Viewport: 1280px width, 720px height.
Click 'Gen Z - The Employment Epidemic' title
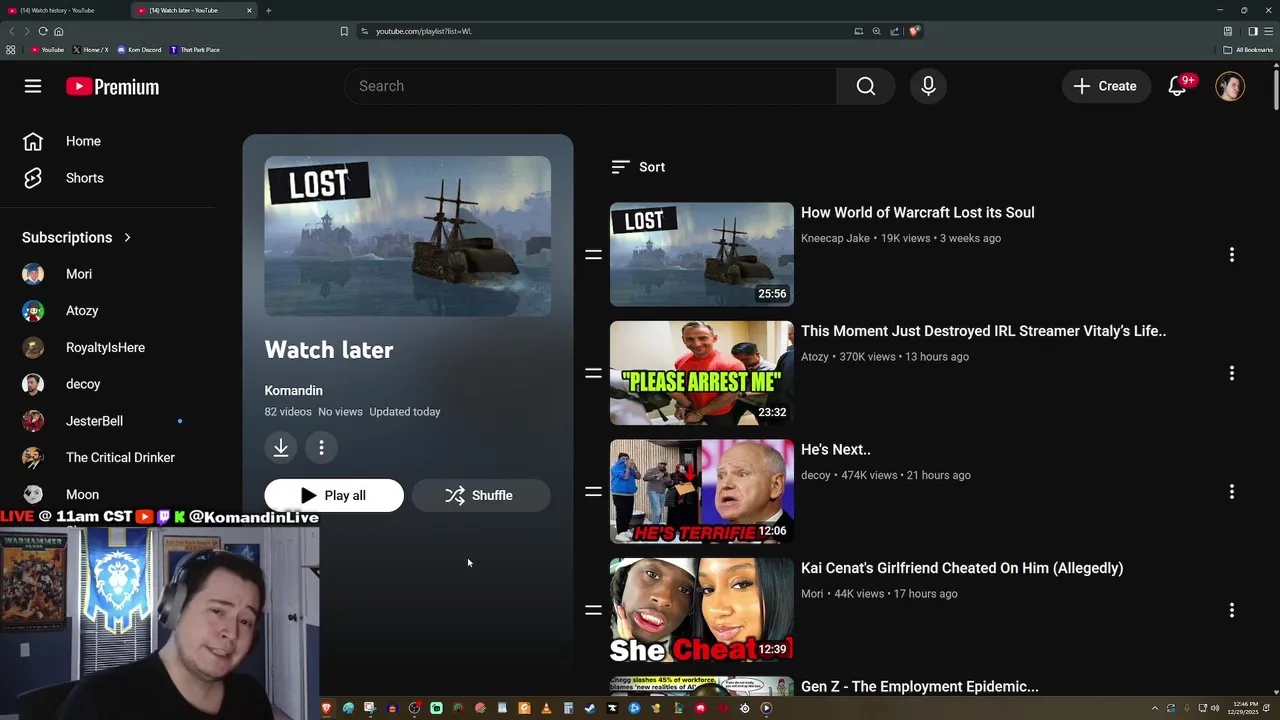coord(920,686)
